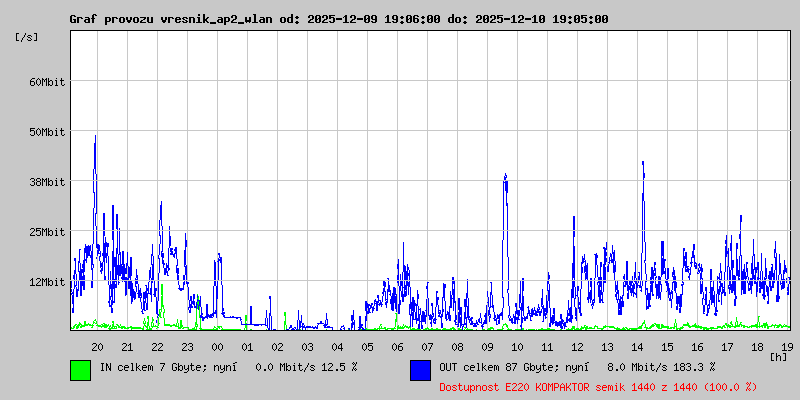
Task: Click hour 14 on the time axis
Action: click(638, 347)
